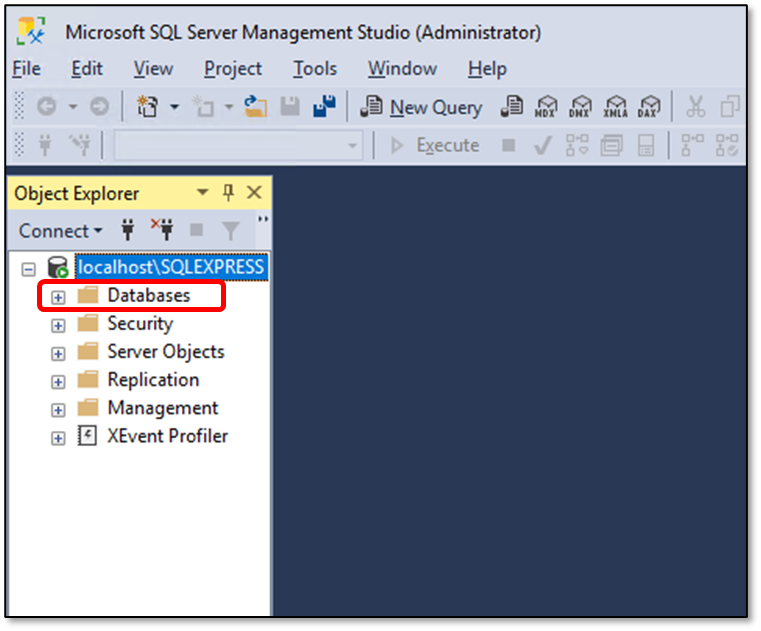Show more Object Explorer toolbar options
This screenshot has width=761, height=631.
pos(263,219)
